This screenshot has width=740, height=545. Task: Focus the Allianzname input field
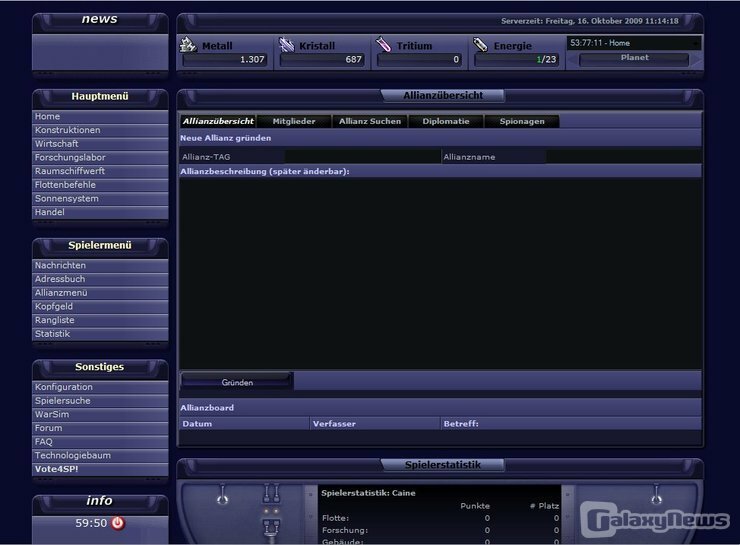pyautogui.click(x=623, y=157)
